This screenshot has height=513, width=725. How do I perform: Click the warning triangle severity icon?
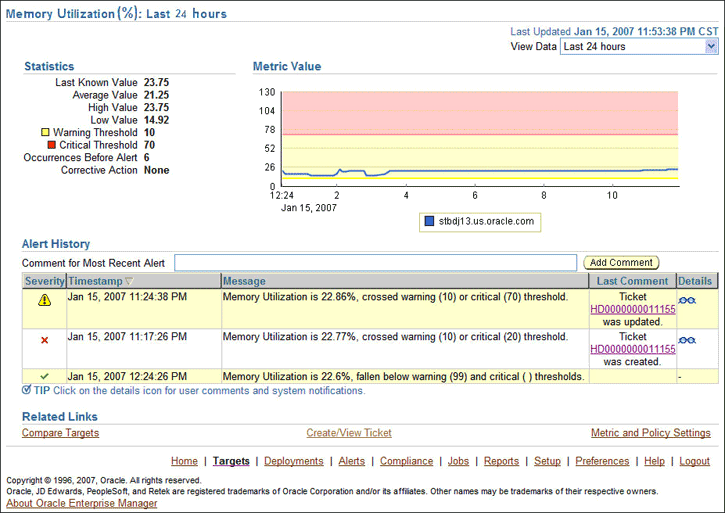44,300
